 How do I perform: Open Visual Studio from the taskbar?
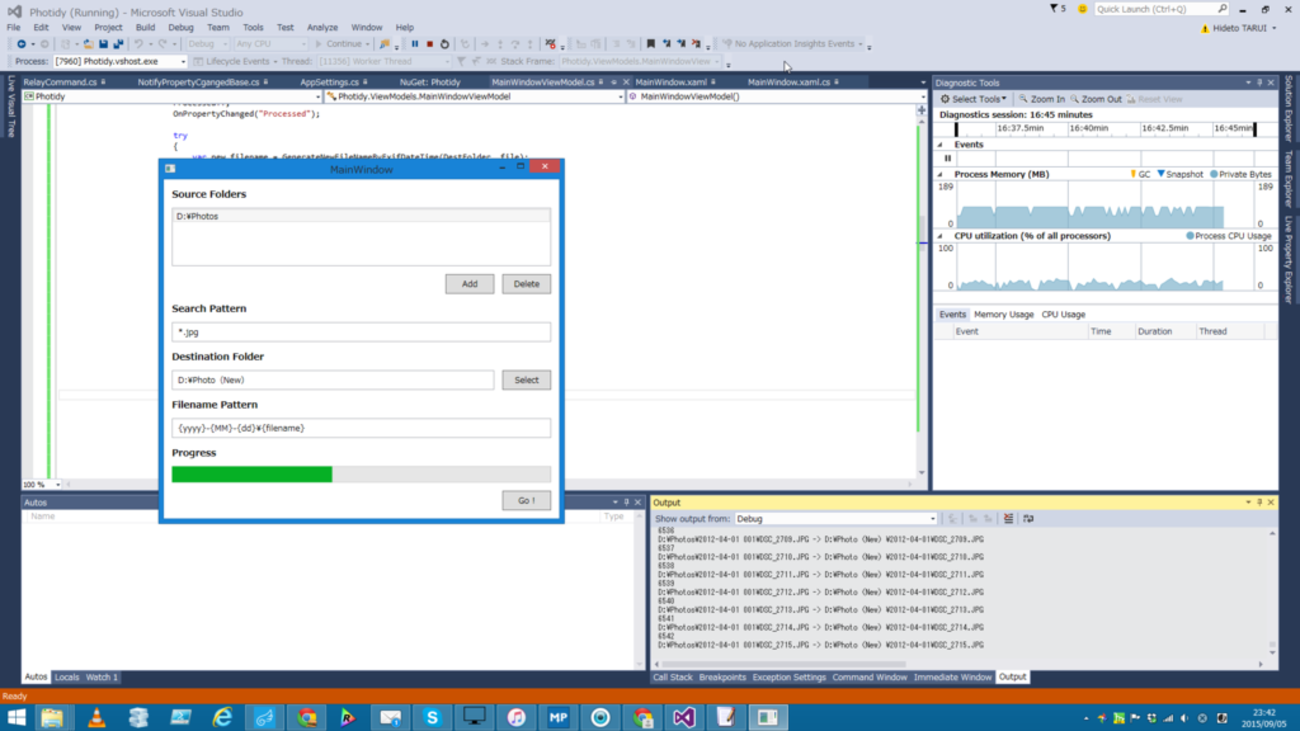[x=684, y=717]
